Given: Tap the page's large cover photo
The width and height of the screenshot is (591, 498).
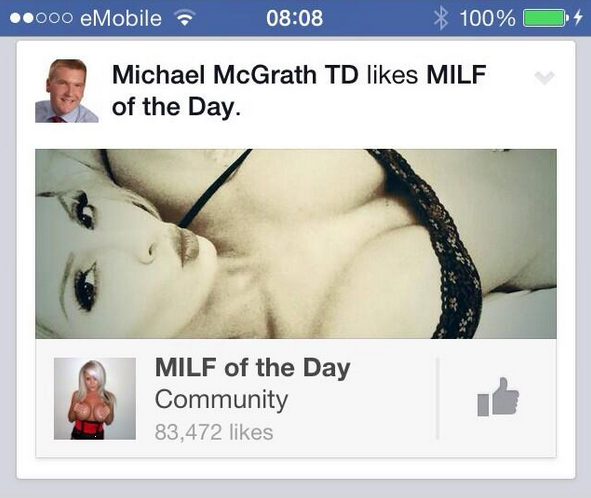Looking at the screenshot, I should pos(296,244).
